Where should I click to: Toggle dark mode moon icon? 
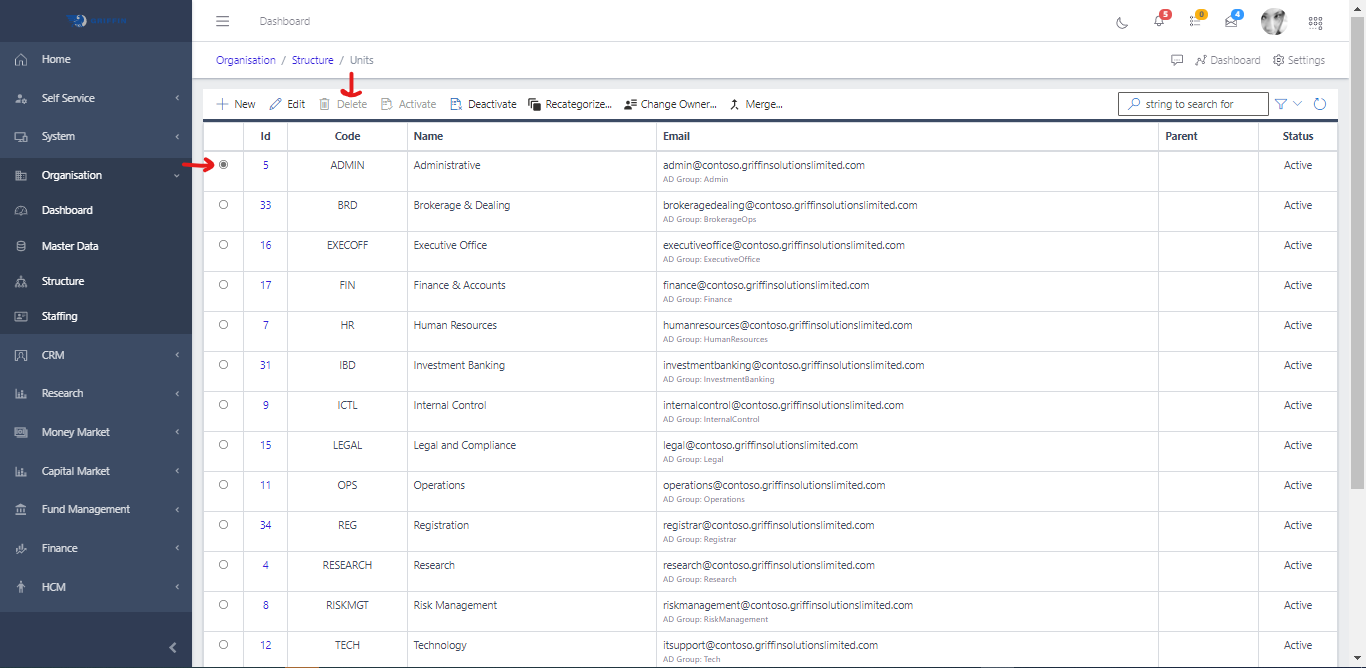pyautogui.click(x=1122, y=22)
